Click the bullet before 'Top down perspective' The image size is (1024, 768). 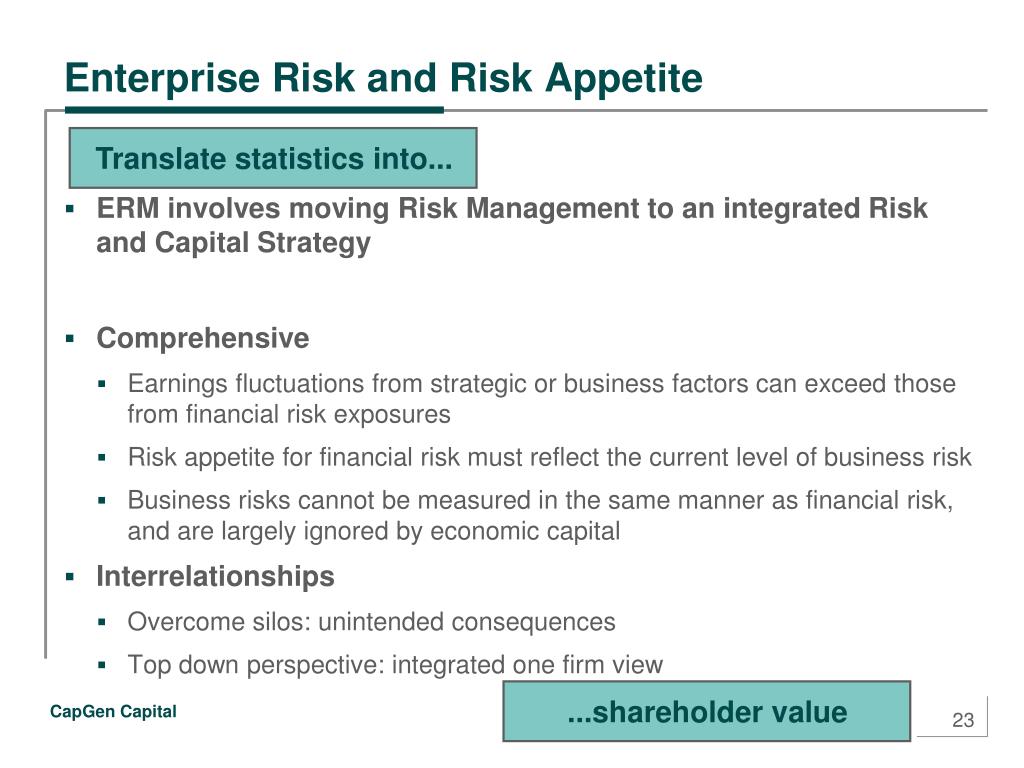point(101,665)
